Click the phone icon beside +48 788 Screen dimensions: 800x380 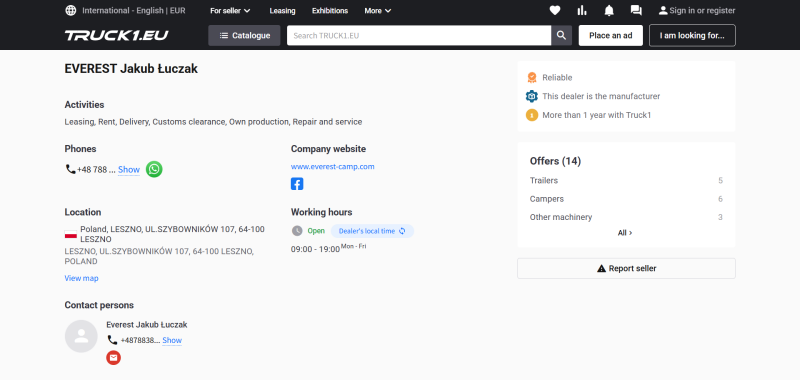click(70, 169)
